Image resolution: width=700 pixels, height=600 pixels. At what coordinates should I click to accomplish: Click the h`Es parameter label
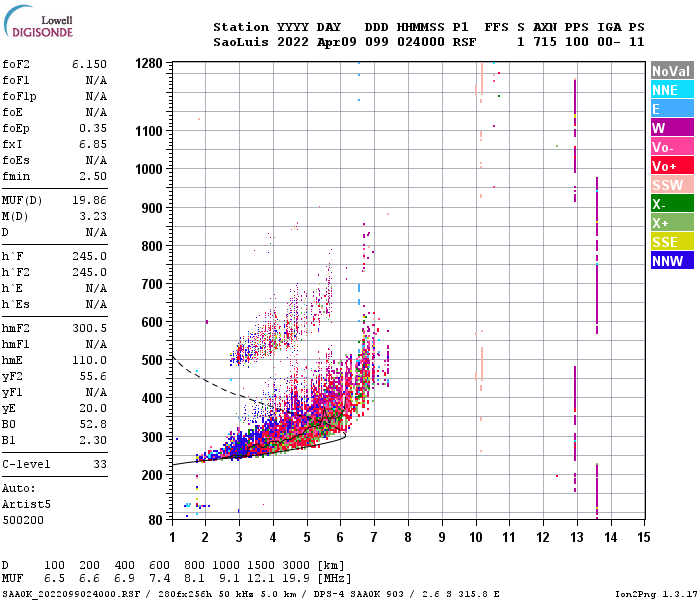[16, 304]
